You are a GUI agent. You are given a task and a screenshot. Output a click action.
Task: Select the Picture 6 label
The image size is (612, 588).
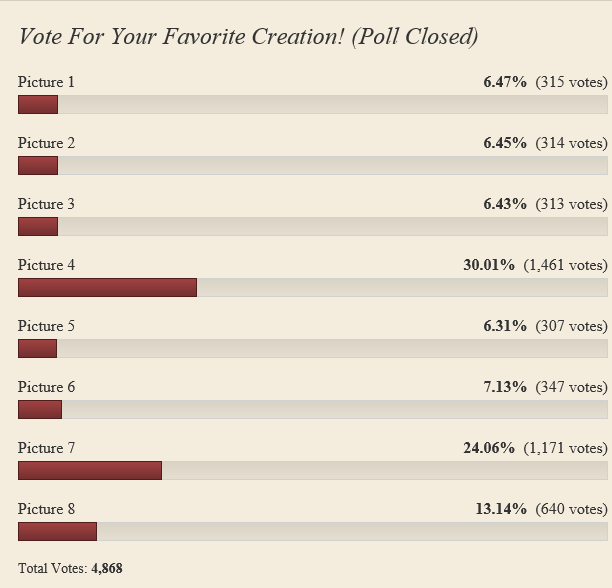[x=46, y=387]
